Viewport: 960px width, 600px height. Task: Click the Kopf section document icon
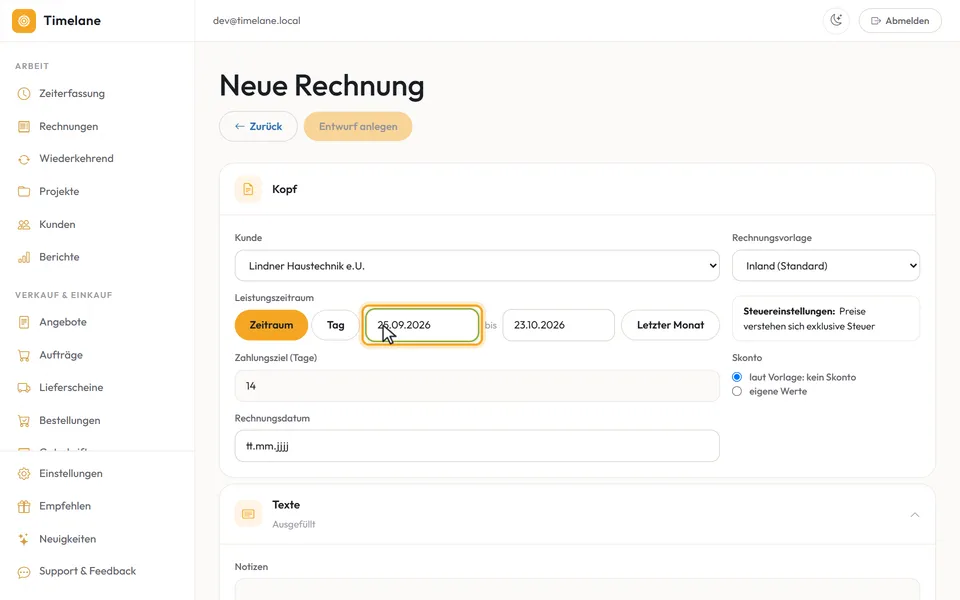pyautogui.click(x=248, y=189)
